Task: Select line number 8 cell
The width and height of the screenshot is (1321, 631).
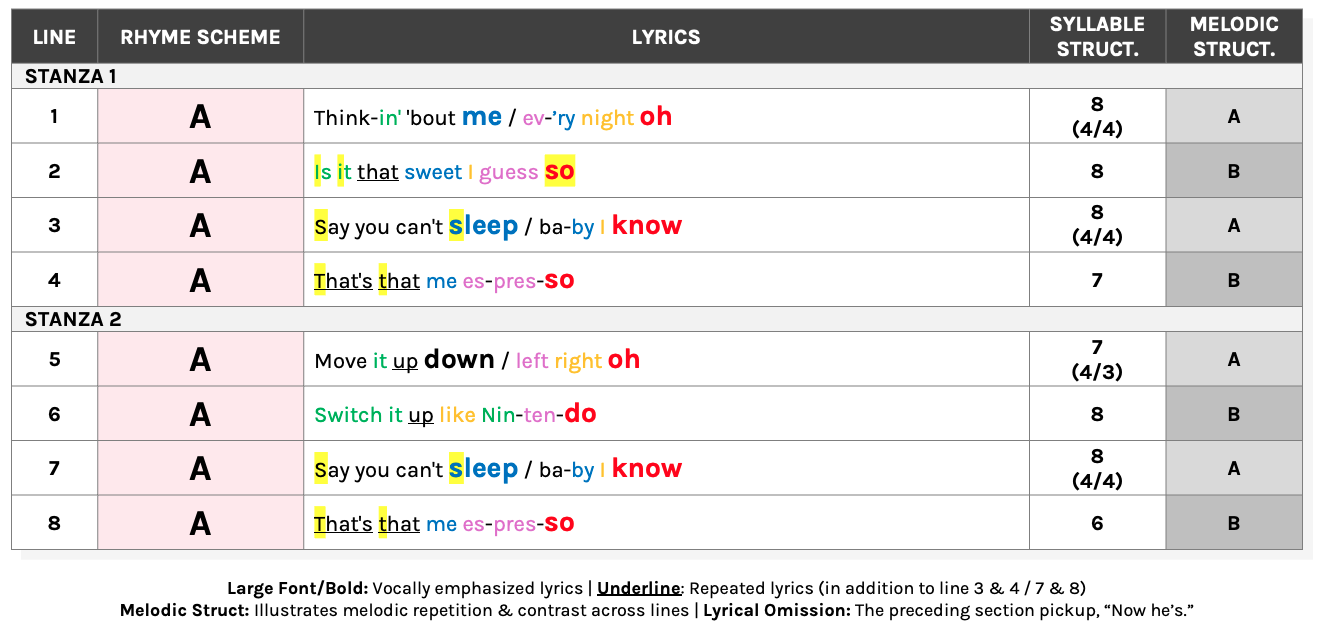Action: (x=54, y=523)
